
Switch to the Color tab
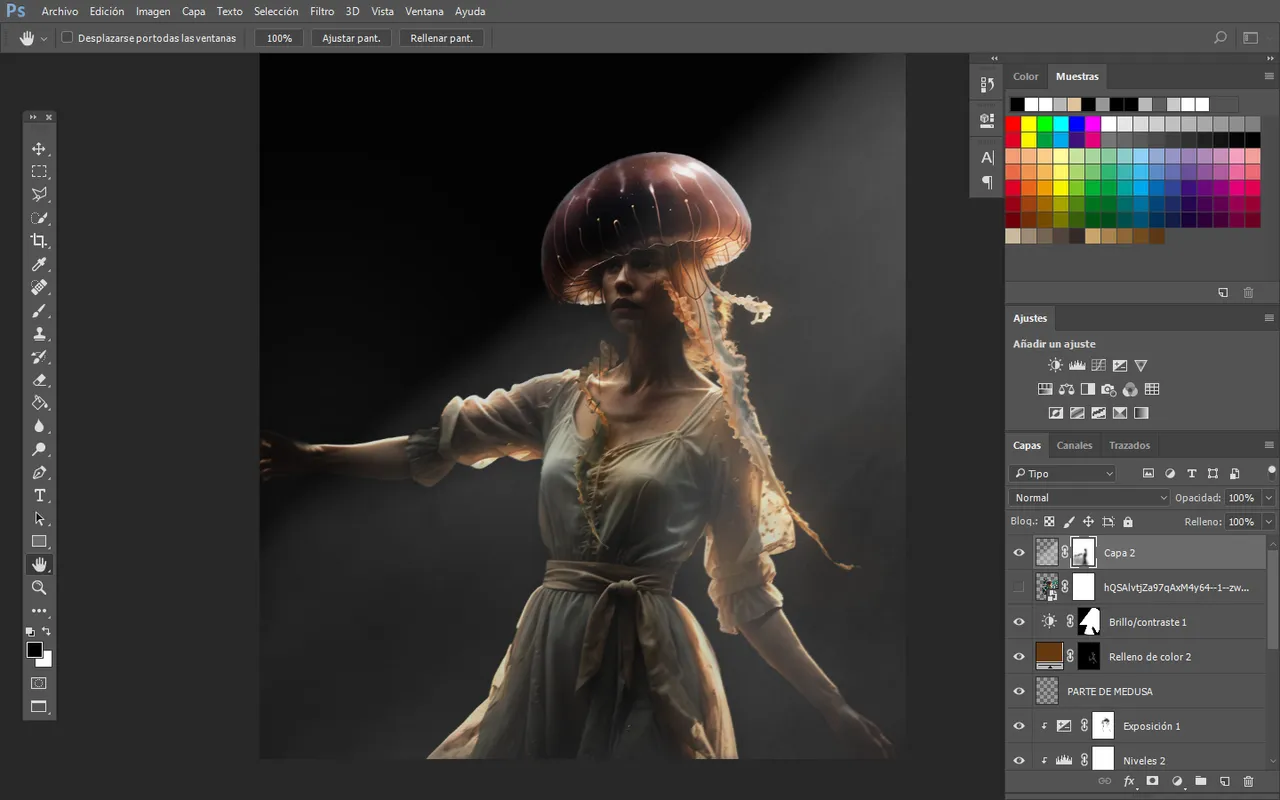[x=1026, y=76]
